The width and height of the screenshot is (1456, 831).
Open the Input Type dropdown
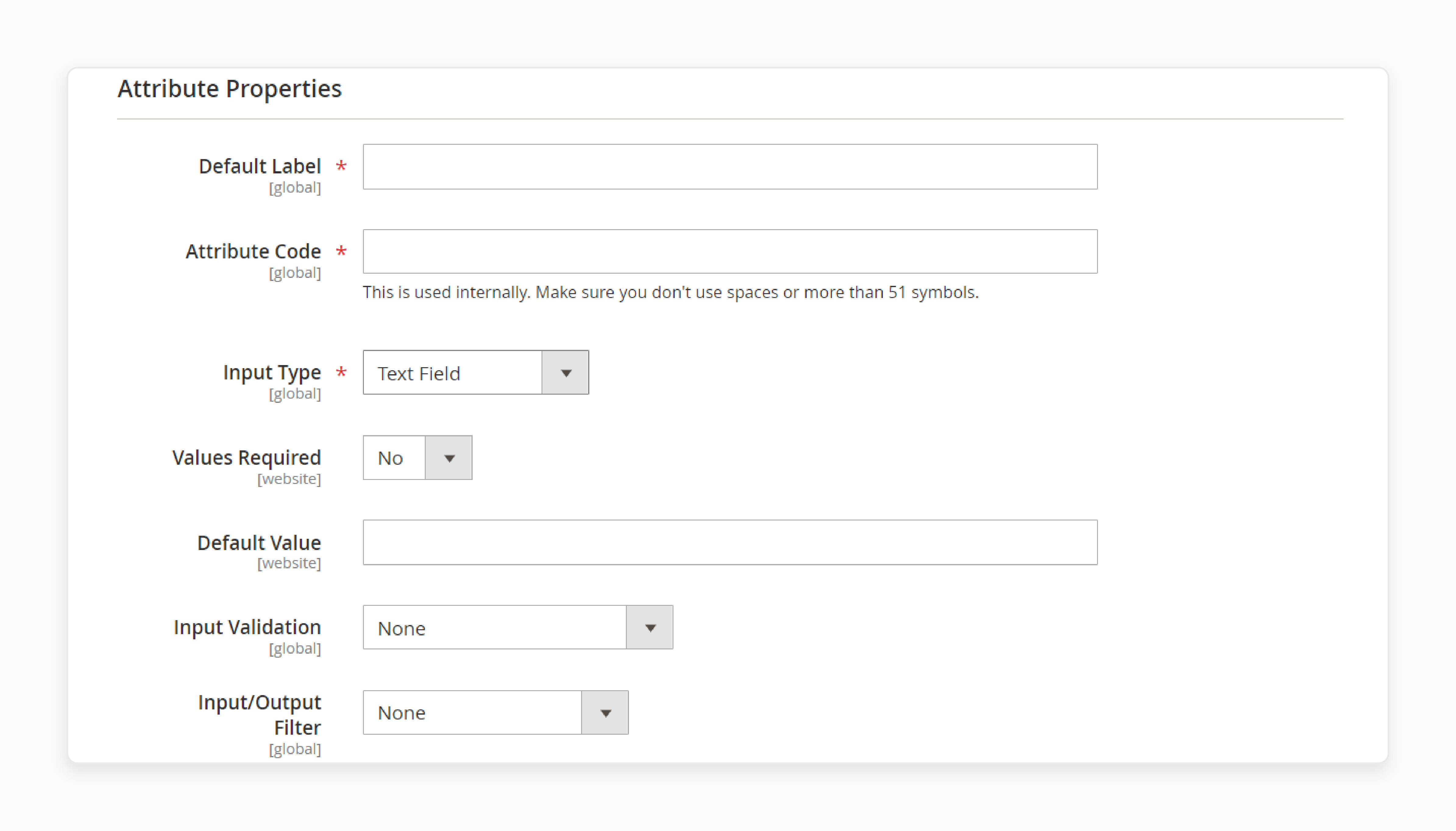[475, 373]
